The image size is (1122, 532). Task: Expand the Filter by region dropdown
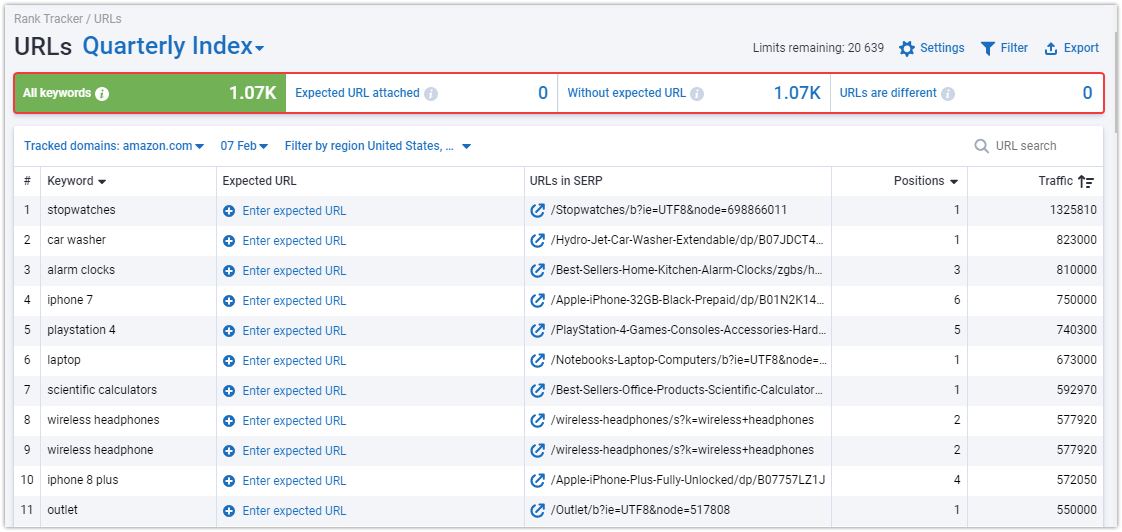[x=378, y=146]
